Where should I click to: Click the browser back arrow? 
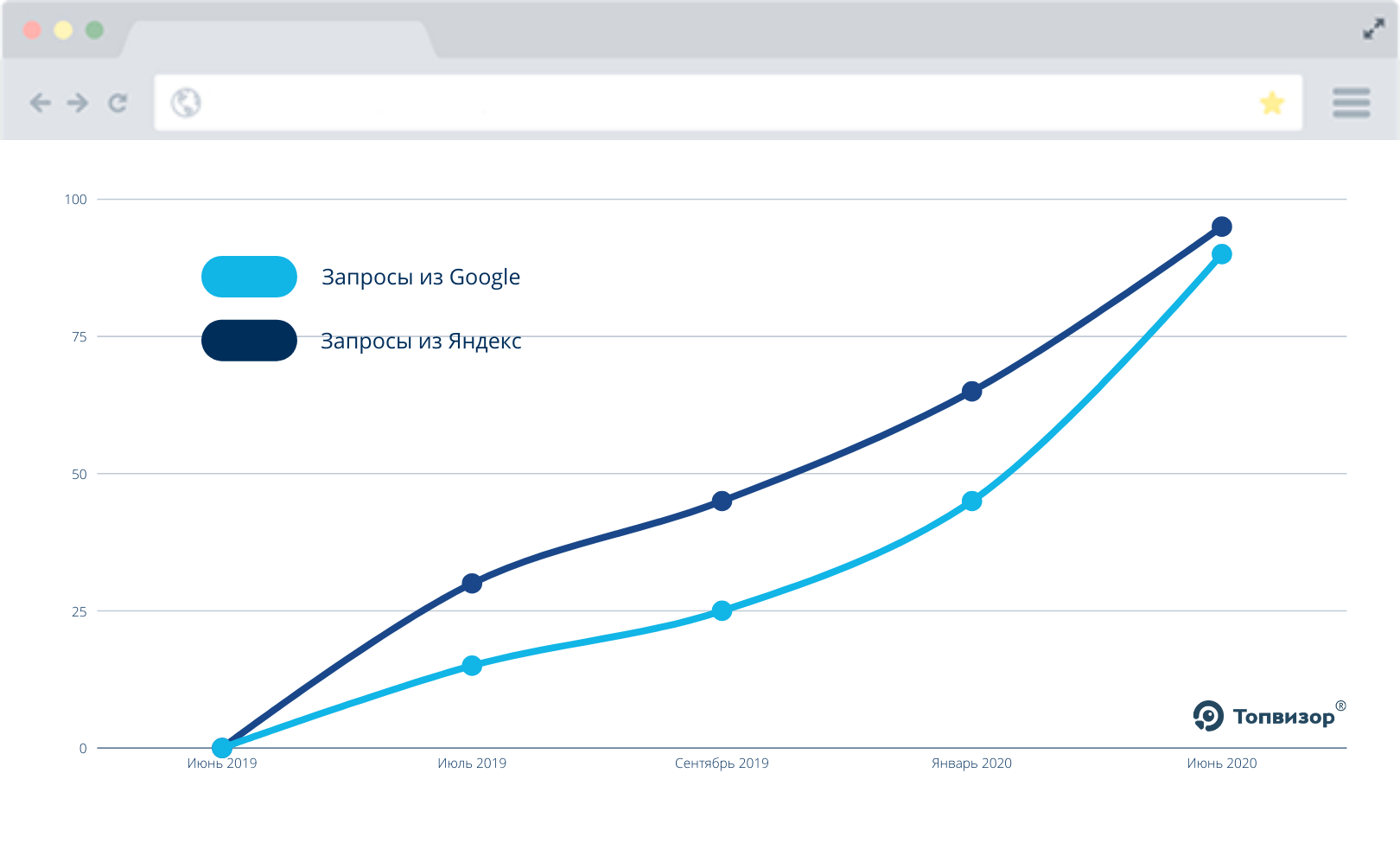tap(40, 103)
